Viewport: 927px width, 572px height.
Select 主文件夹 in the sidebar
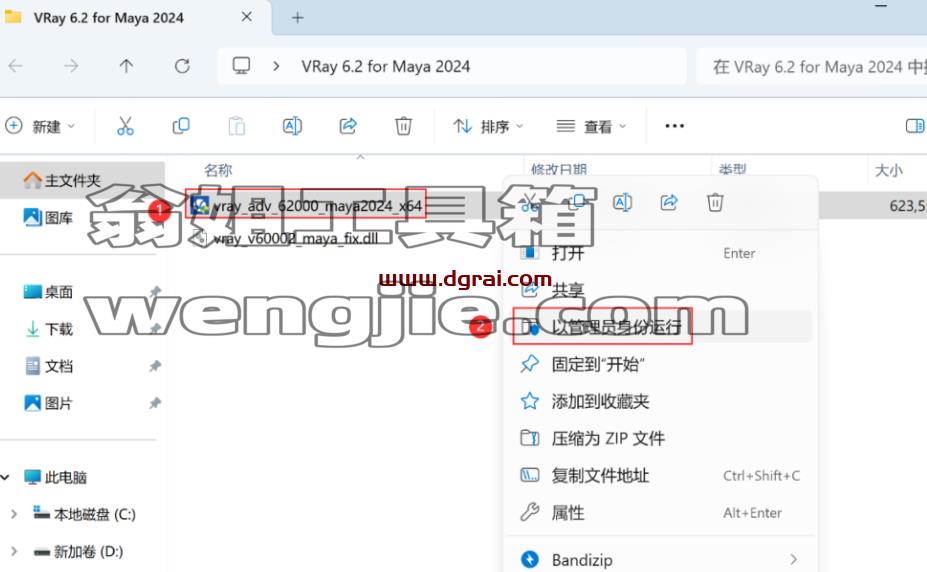(82, 180)
